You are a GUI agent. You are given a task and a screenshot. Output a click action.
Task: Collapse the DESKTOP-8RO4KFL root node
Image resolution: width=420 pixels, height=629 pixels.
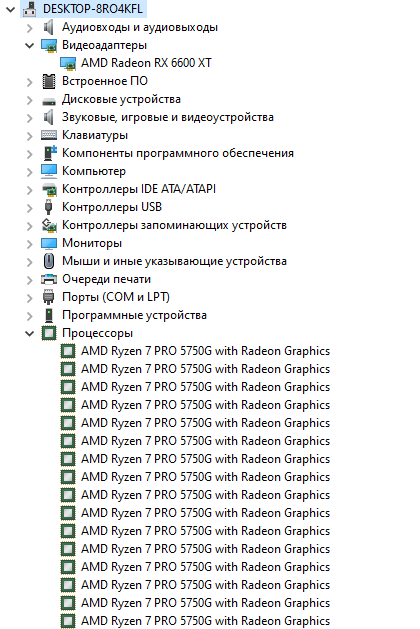[10, 9]
